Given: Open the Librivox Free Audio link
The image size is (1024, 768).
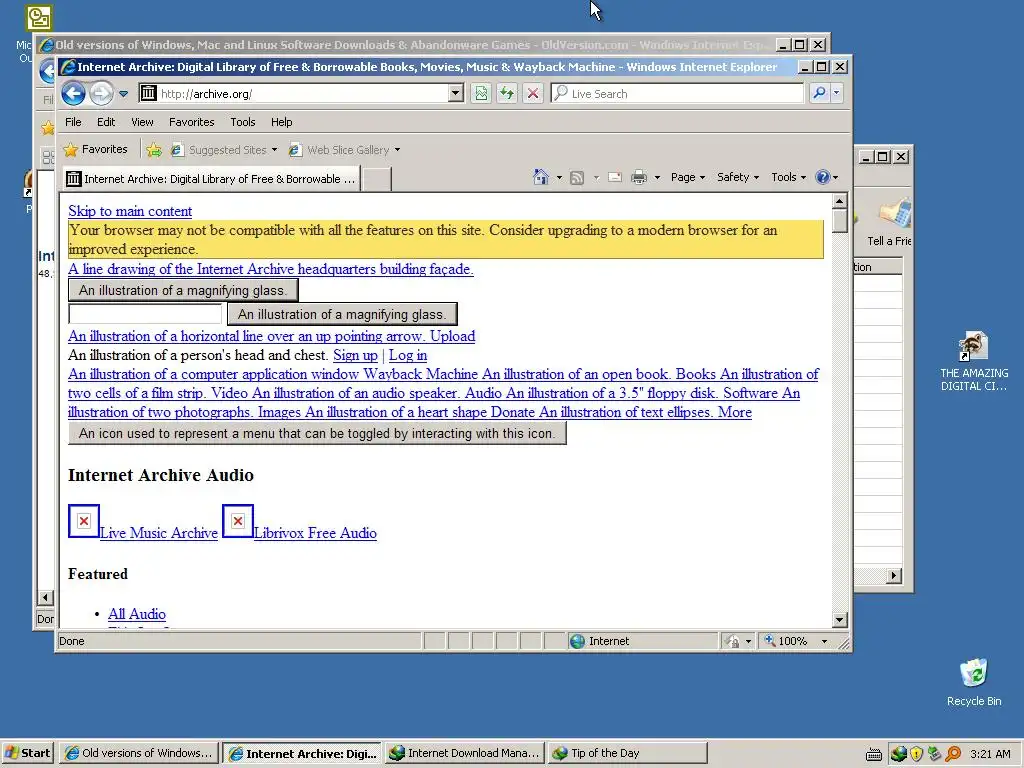Looking at the screenshot, I should 315,533.
